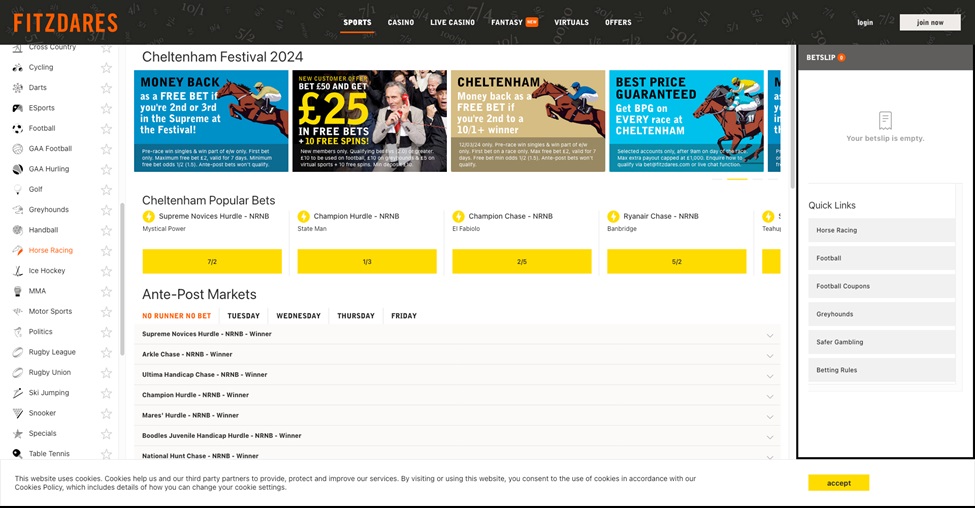The height and width of the screenshot is (508, 975).
Task: Switch to the Wednesday ante-post tab
Action: coord(298,316)
